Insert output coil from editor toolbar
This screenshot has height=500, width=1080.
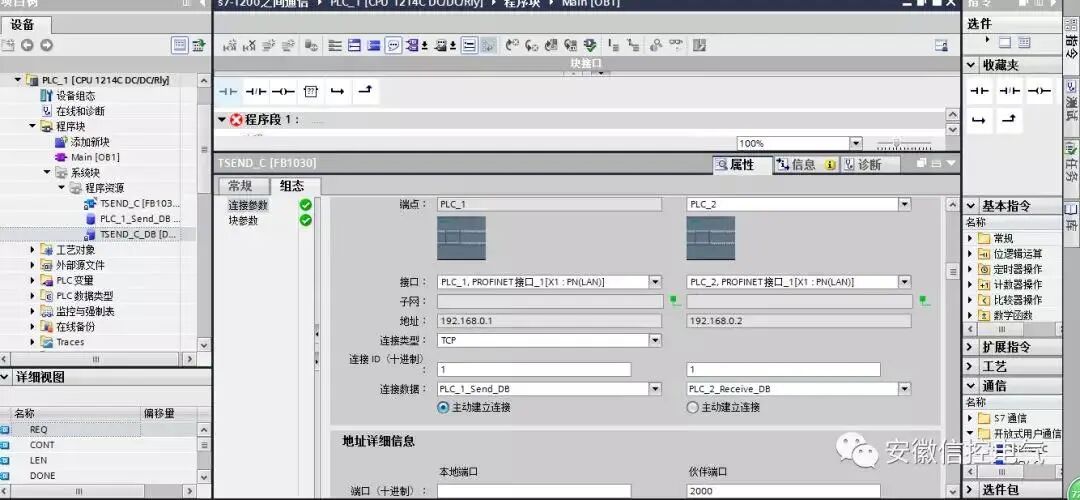click(282, 92)
